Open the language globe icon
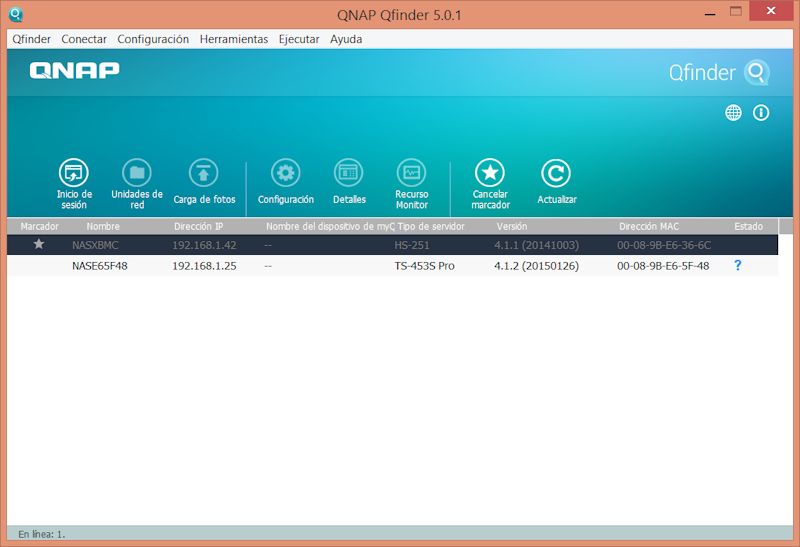Viewport: 800px width, 547px height. tap(734, 113)
